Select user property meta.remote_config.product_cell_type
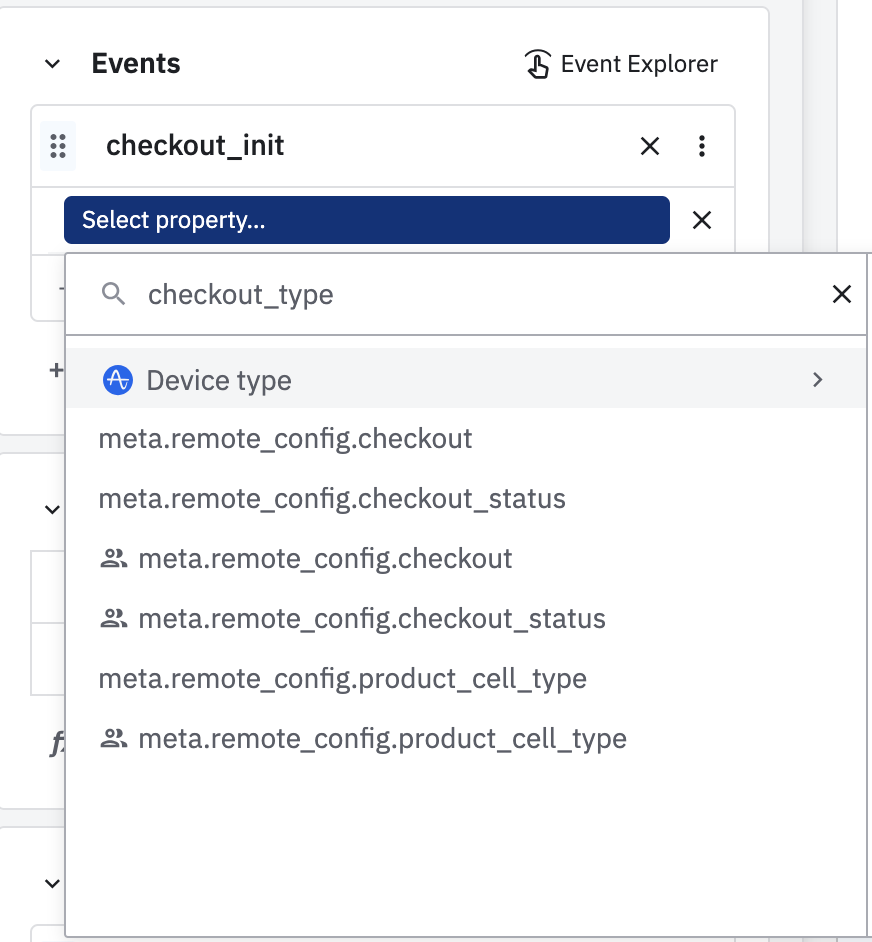This screenshot has width=872, height=942. pos(382,739)
